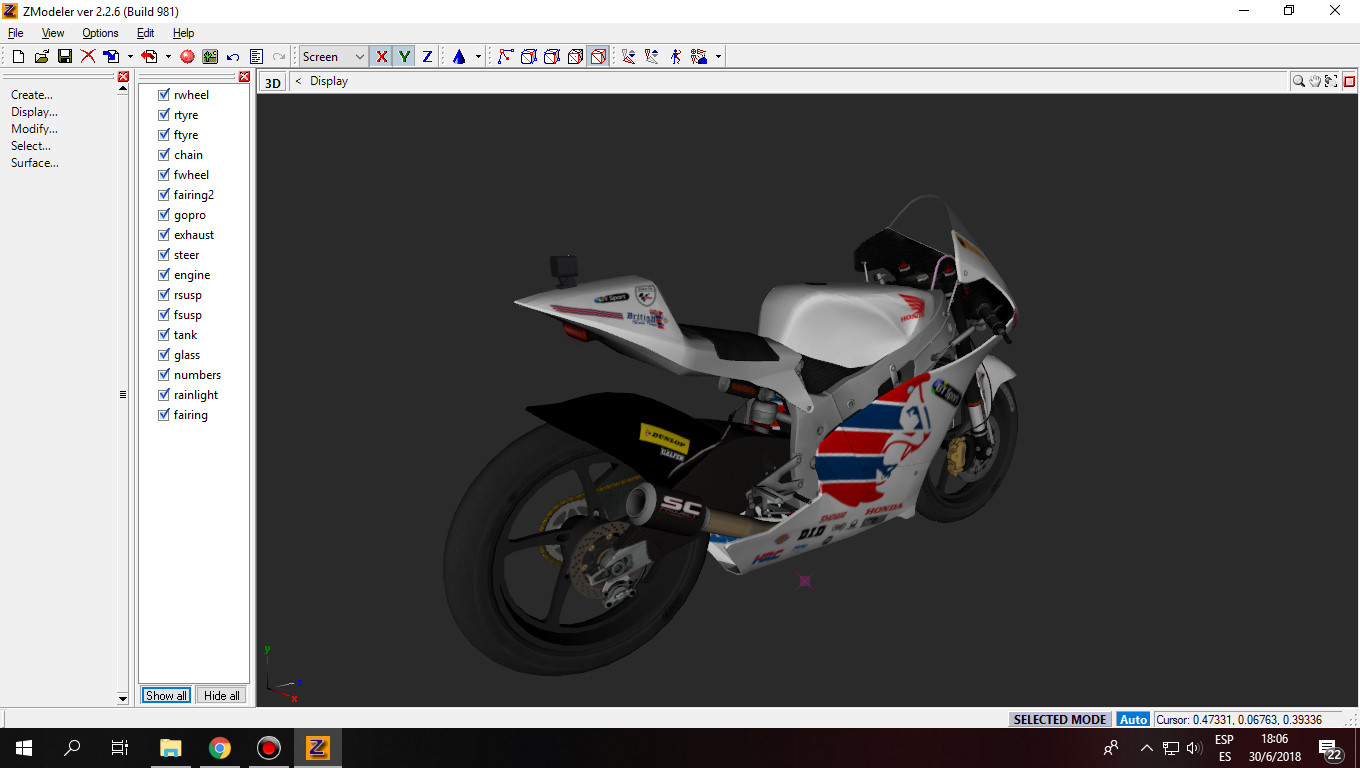Screen dimensions: 1360x768
Task: Open the Options menu
Action: (100, 33)
